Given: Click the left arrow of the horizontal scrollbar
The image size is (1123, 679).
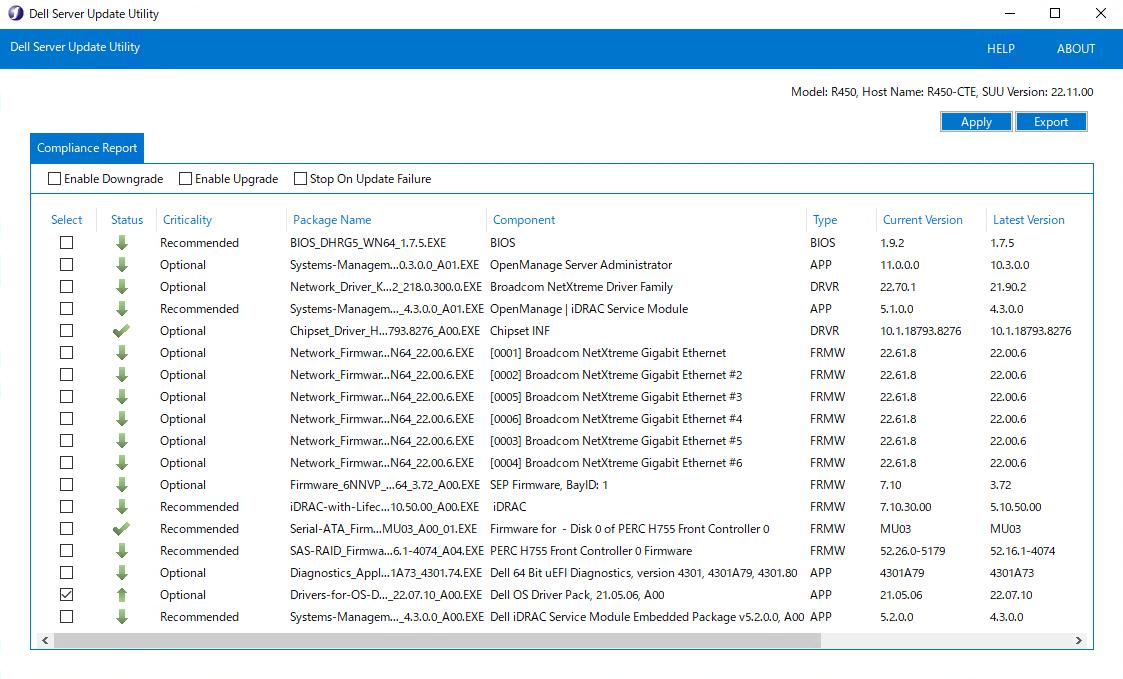Looking at the screenshot, I should pos(45,640).
